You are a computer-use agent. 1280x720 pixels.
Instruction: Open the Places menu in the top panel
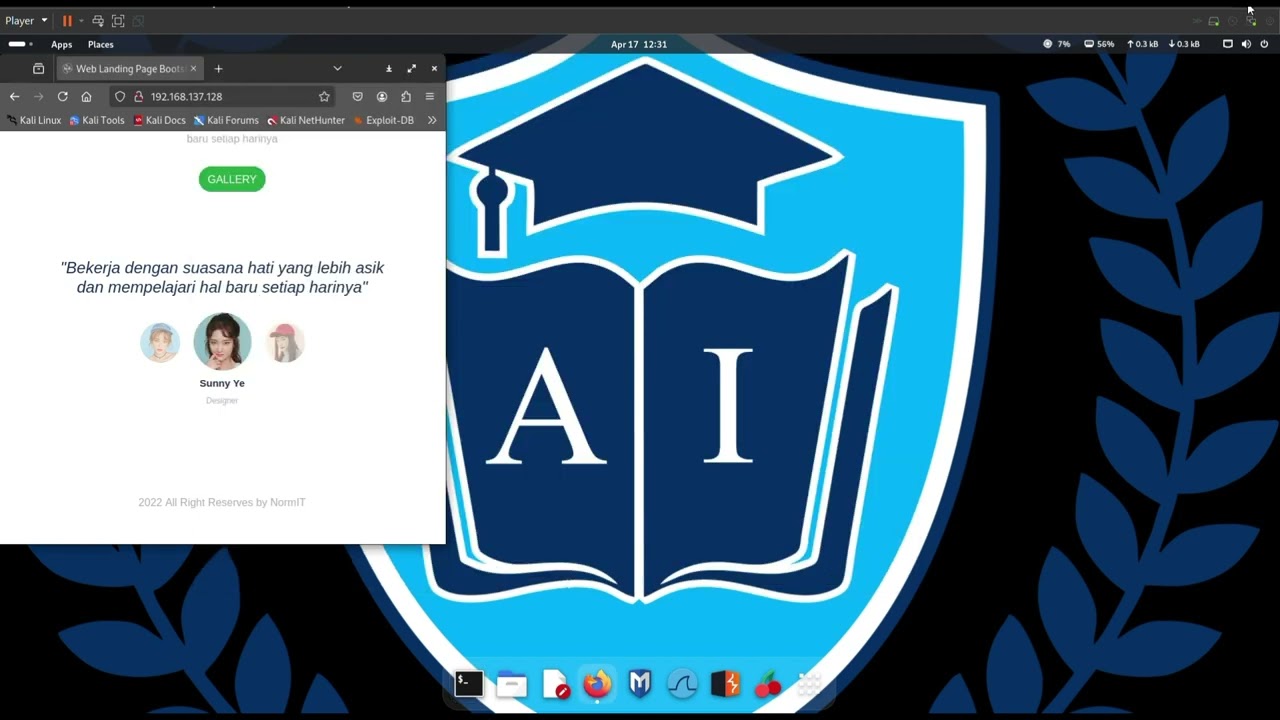point(100,44)
